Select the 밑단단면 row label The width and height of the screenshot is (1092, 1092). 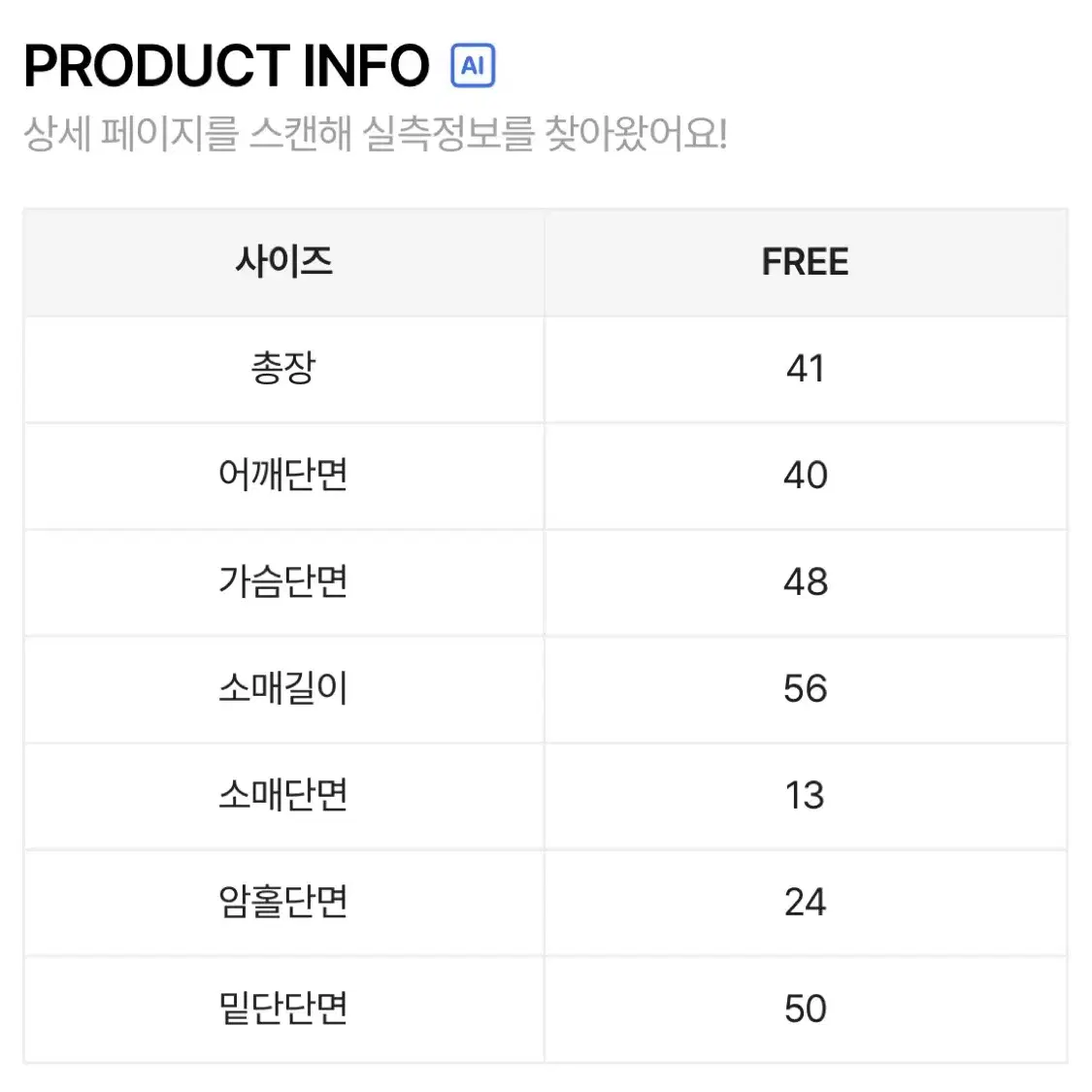(x=284, y=1009)
